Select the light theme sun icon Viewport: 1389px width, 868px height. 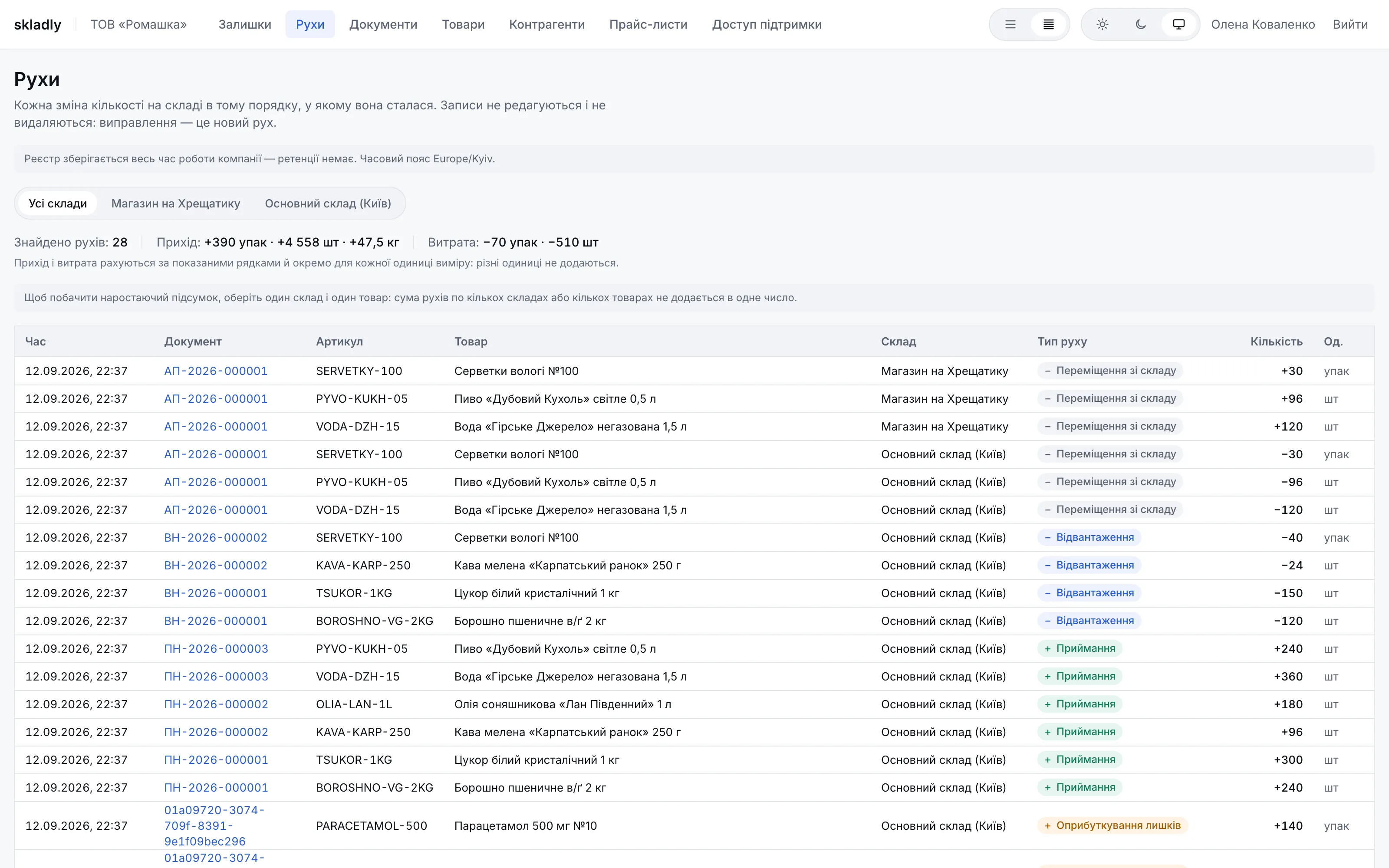tap(1102, 25)
